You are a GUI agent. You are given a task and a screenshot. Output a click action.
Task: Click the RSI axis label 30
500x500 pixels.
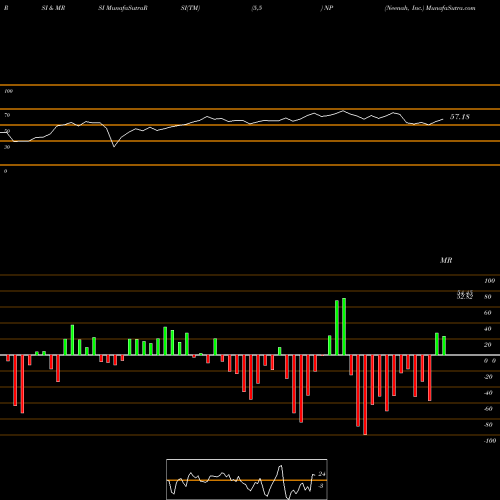click(x=7, y=147)
